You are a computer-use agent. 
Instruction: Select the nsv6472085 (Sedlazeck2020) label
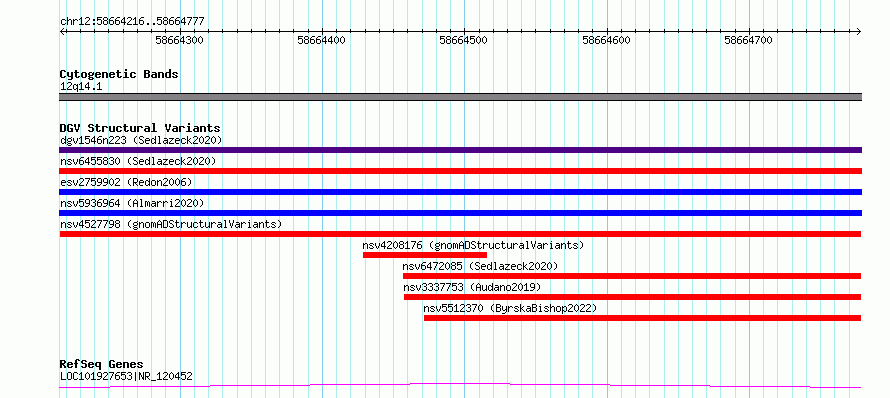pos(480,266)
